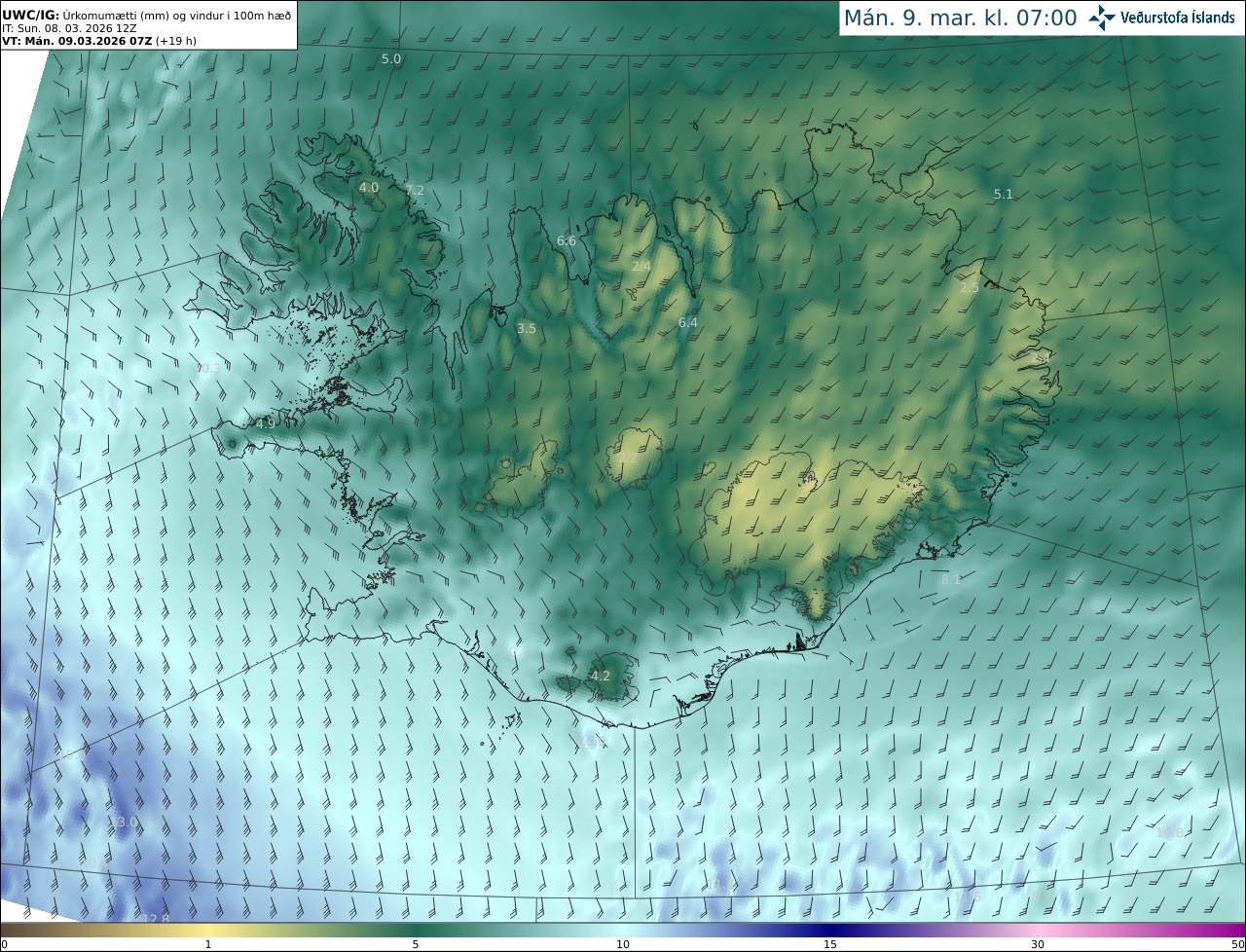Click the 5 tick on the color scale
This screenshot has height=952, width=1246.
(x=416, y=944)
